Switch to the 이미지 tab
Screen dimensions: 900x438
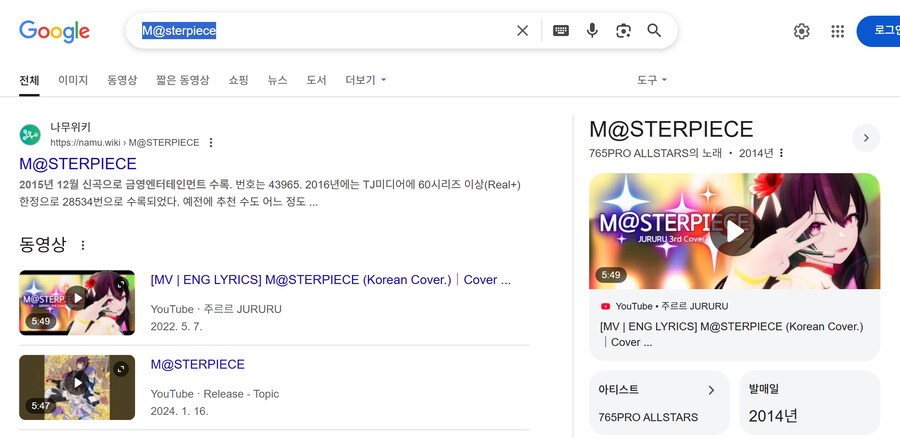click(x=73, y=80)
